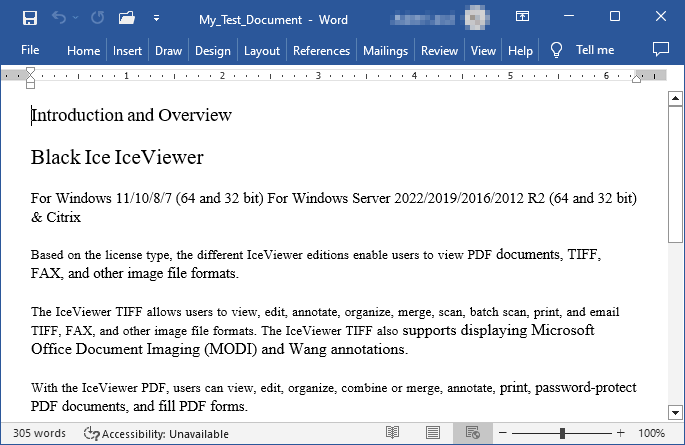
Task: Click the first line indent ruler marker
Action: coord(30,72)
